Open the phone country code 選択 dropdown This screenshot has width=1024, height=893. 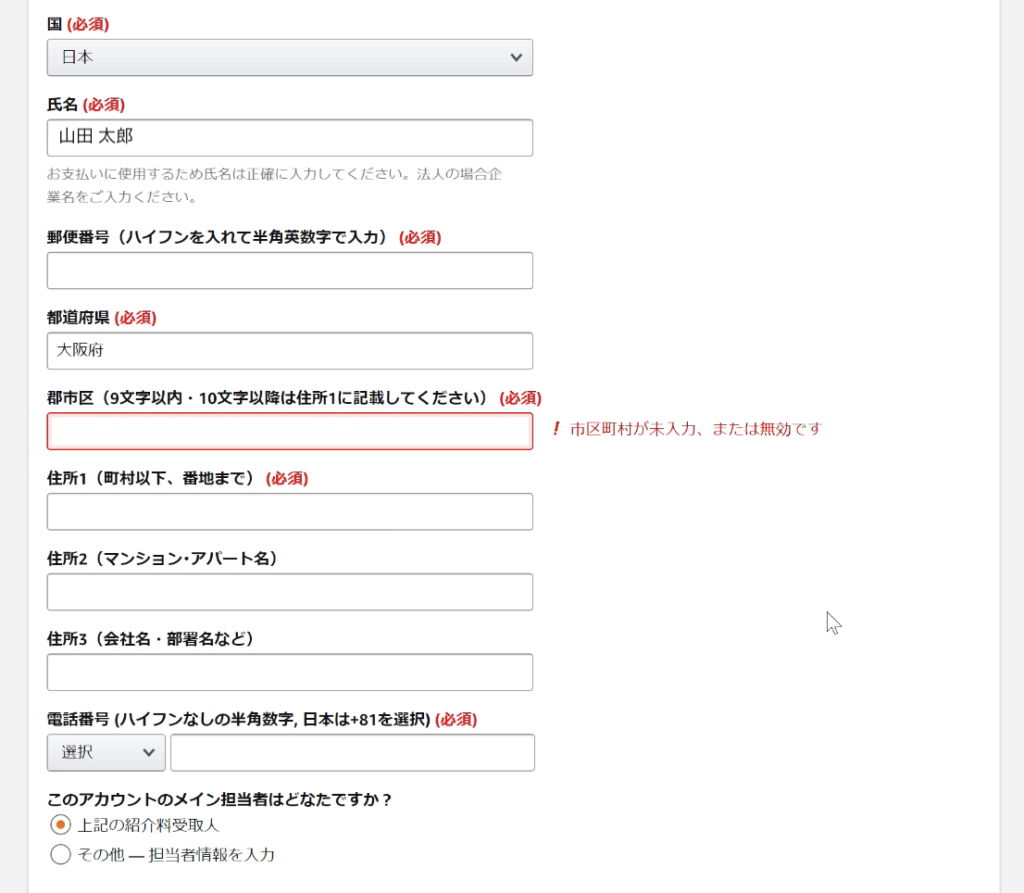point(106,753)
